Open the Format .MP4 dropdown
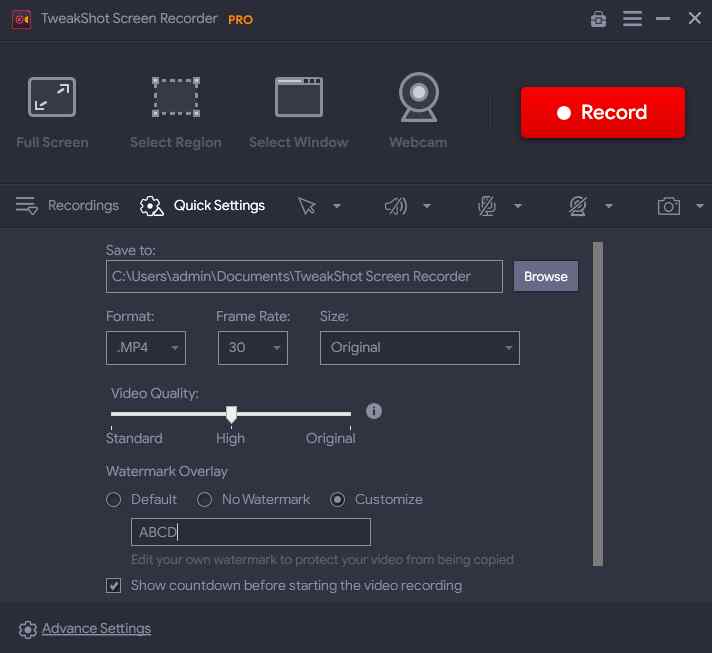The width and height of the screenshot is (712, 653). pyautogui.click(x=146, y=348)
